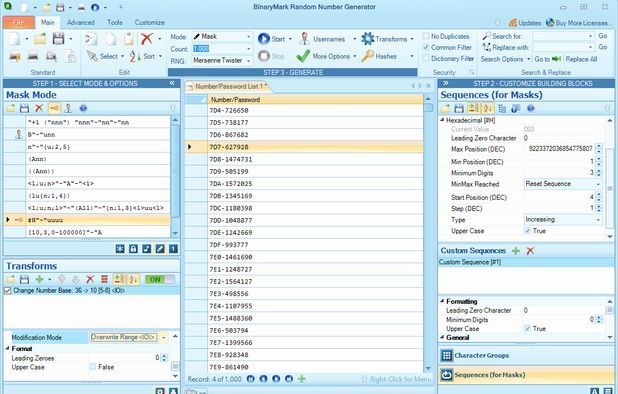Viewport: 618px width, 394px height.
Task: Click Open folder icon in Standard group
Action: click(x=40, y=39)
